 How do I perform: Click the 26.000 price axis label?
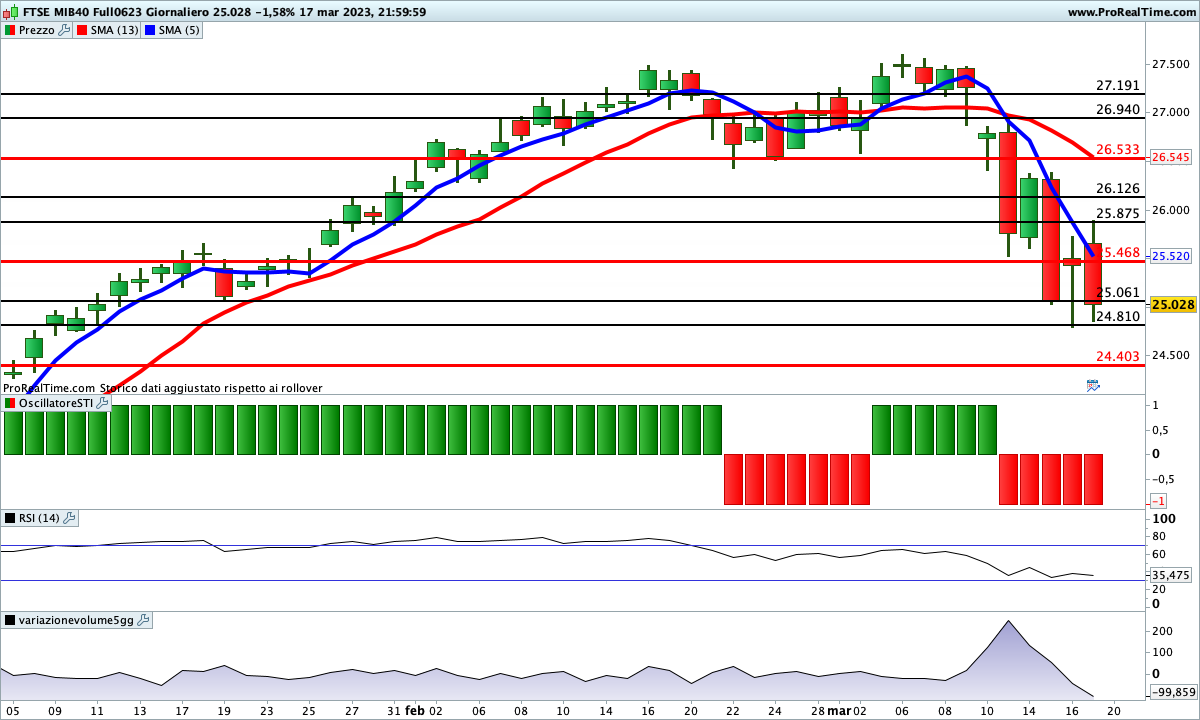point(1170,210)
